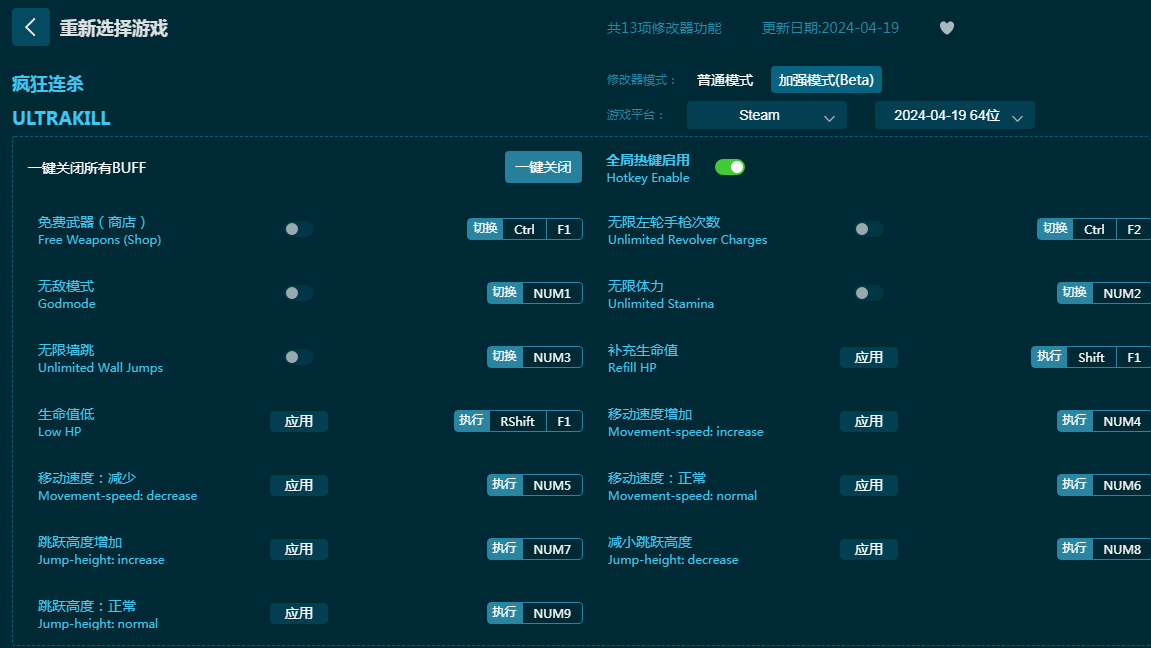Click the 一键关闭 button
Image resolution: width=1151 pixels, height=648 pixels.
pos(543,167)
